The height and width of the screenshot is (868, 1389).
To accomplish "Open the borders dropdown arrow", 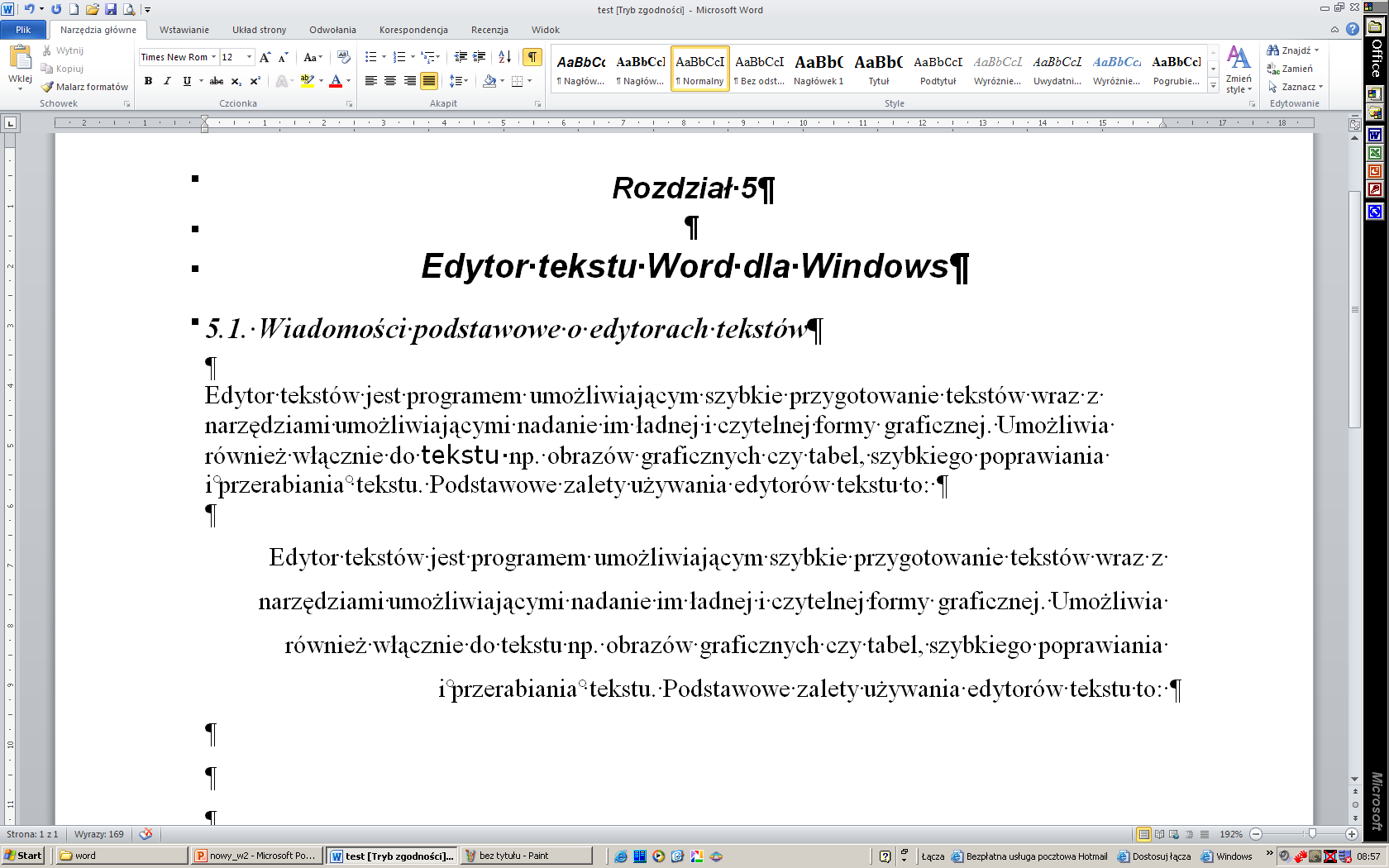I will point(529,81).
